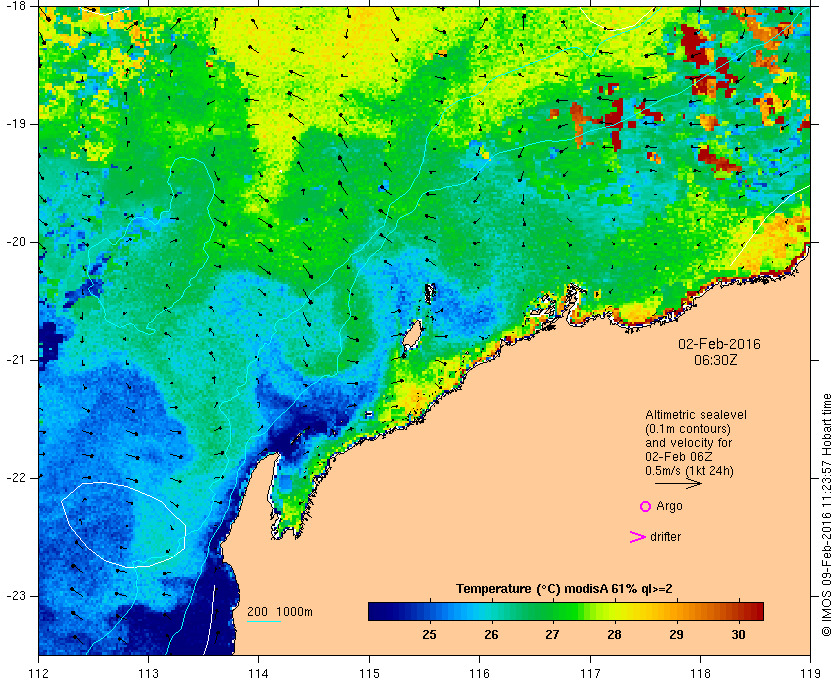Click the longitude axis label 114
The image size is (840, 680).
pyautogui.click(x=259, y=673)
